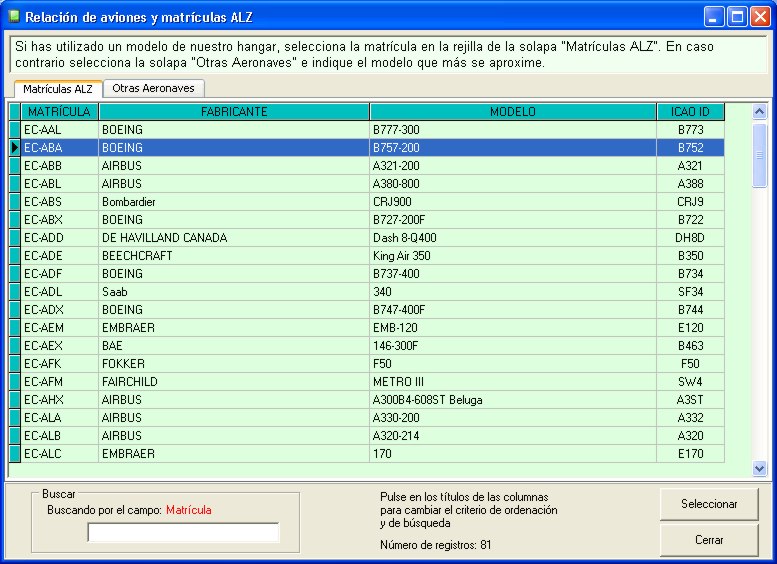Click the B747-400F model cell
Viewport: 777px width, 564px height.
(513, 310)
